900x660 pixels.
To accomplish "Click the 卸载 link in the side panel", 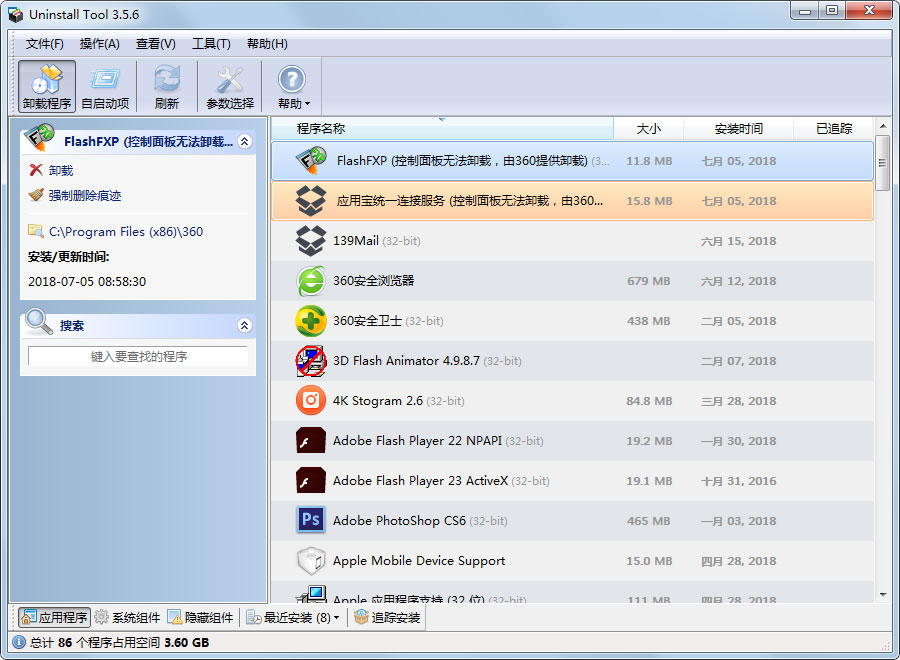I will [61, 170].
